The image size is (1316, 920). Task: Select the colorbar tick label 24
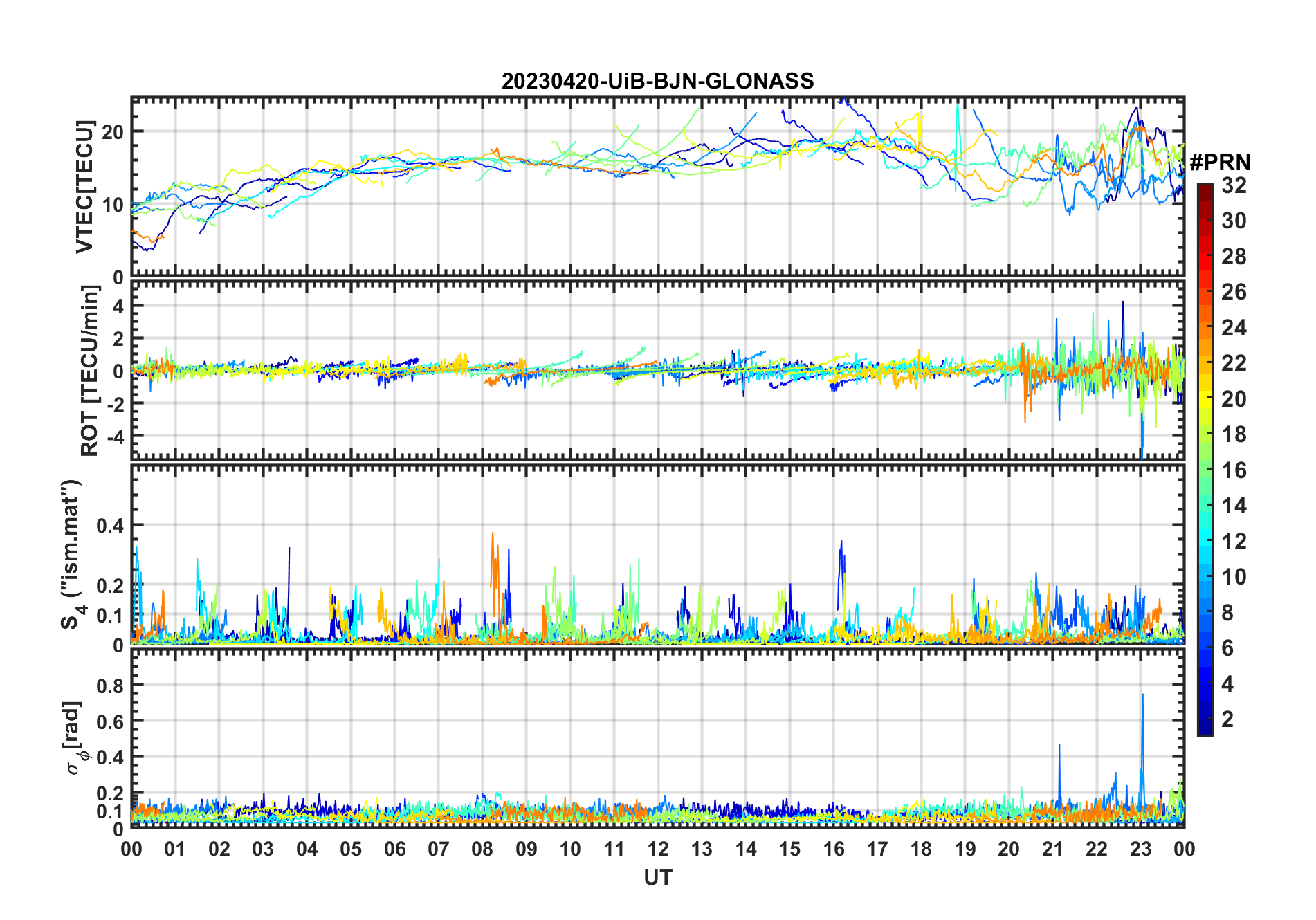(1233, 328)
